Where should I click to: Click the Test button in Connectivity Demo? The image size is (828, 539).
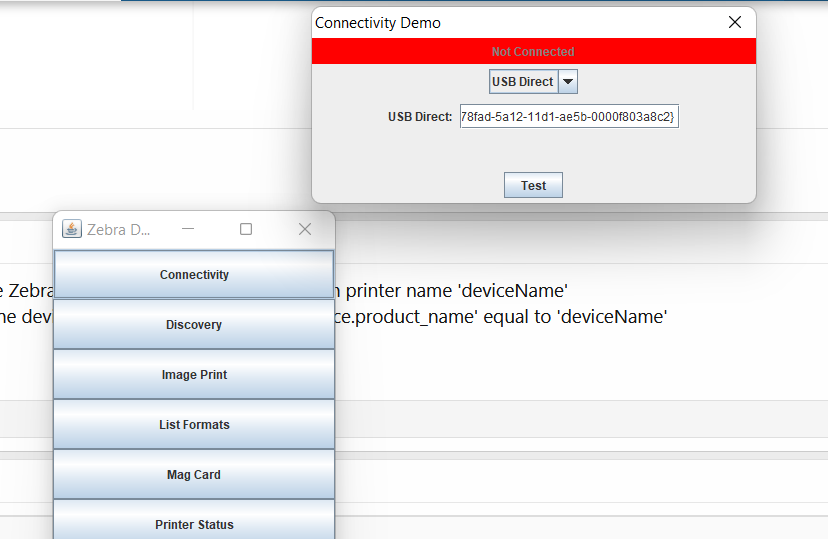pyautogui.click(x=533, y=185)
